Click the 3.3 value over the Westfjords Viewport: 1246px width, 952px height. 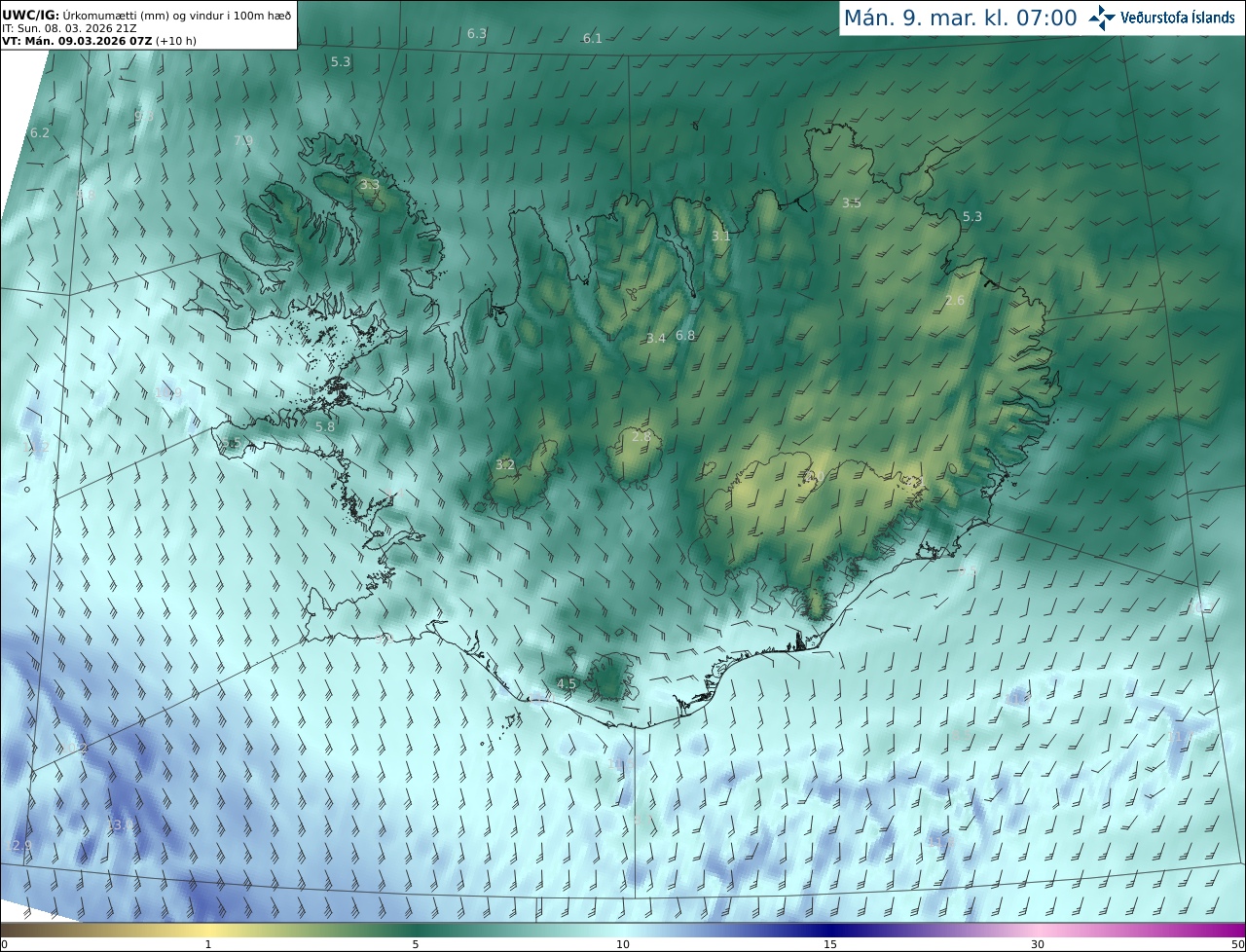tap(370, 184)
